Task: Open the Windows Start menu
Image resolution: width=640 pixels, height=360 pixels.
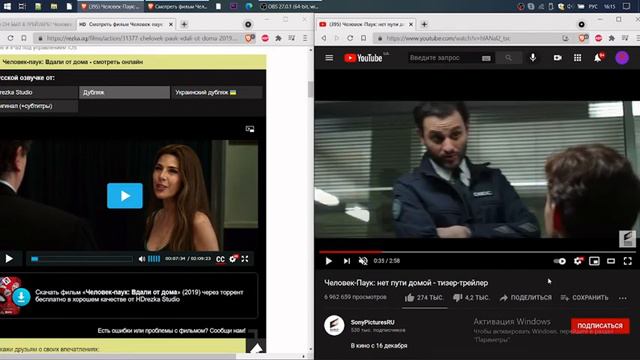Action: pos(7,6)
